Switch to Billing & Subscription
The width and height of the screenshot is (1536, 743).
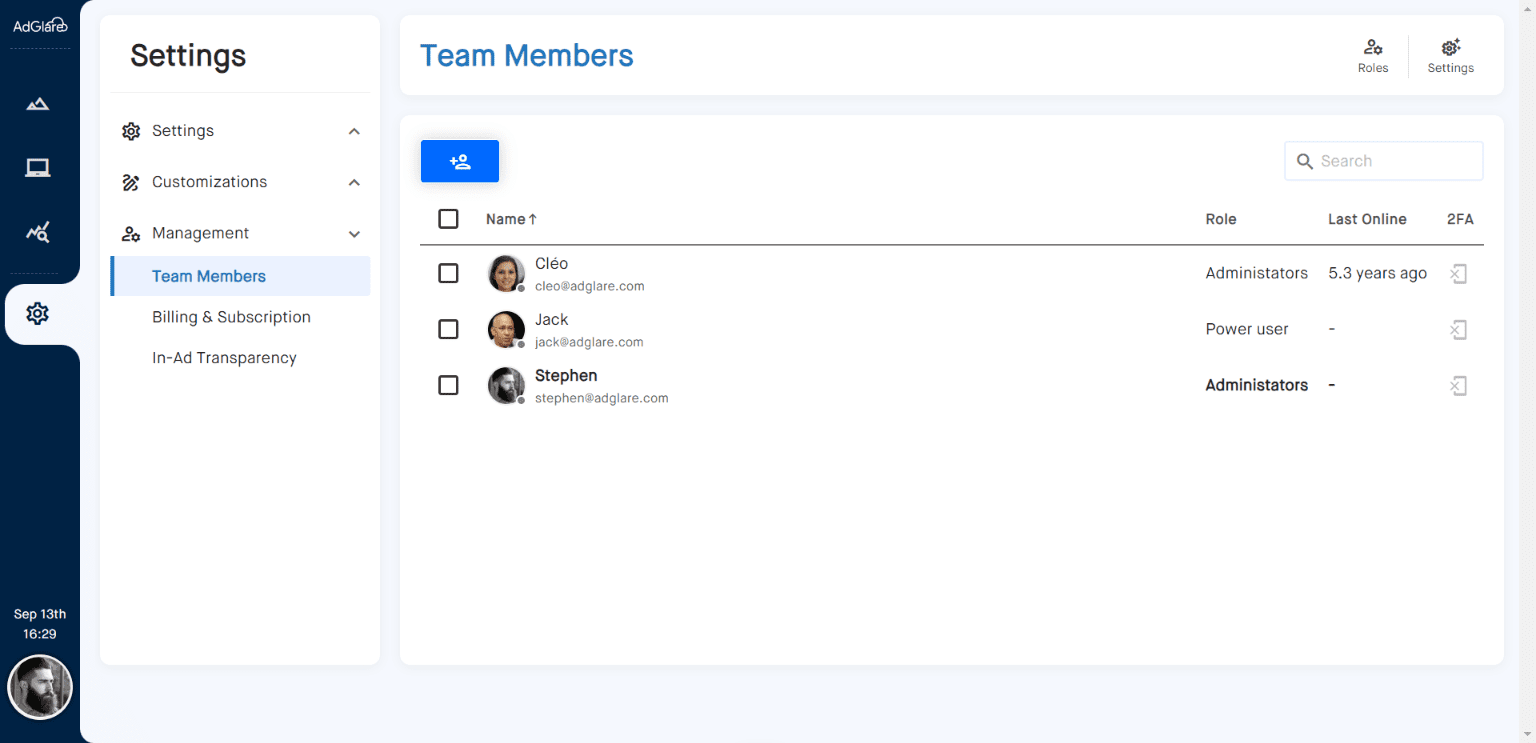(x=231, y=316)
